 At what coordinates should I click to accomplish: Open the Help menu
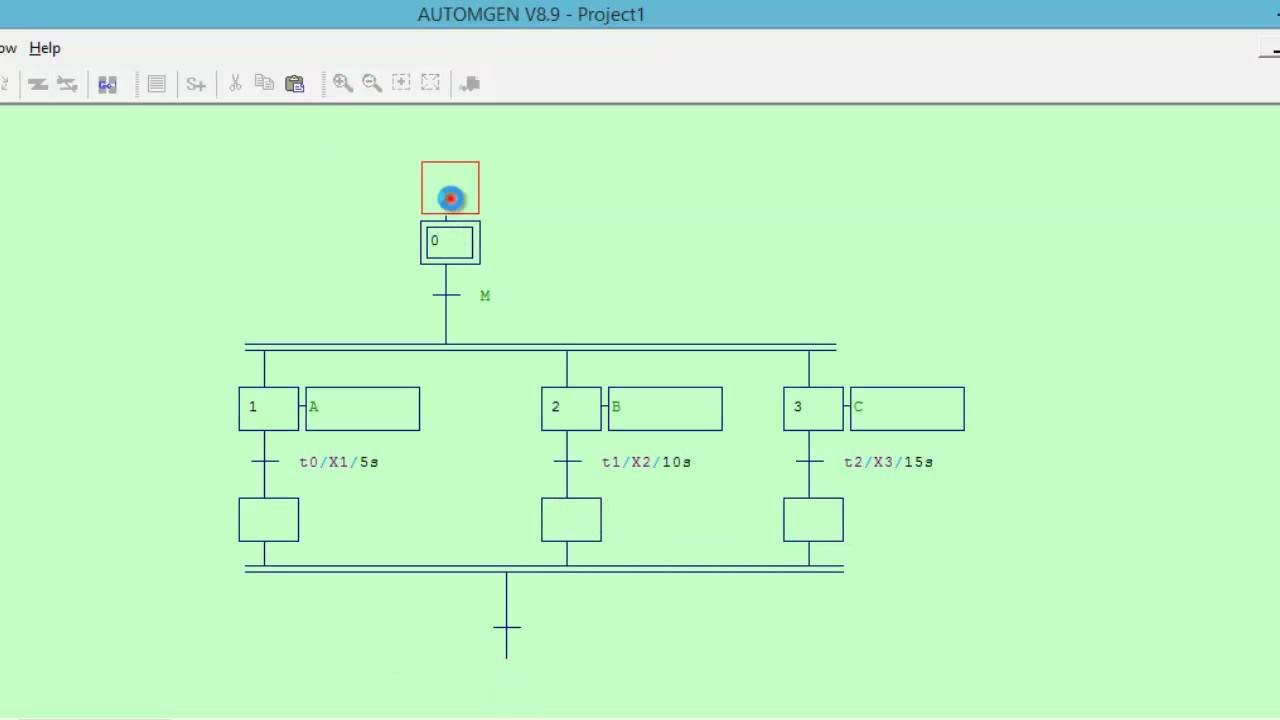pyautogui.click(x=45, y=48)
